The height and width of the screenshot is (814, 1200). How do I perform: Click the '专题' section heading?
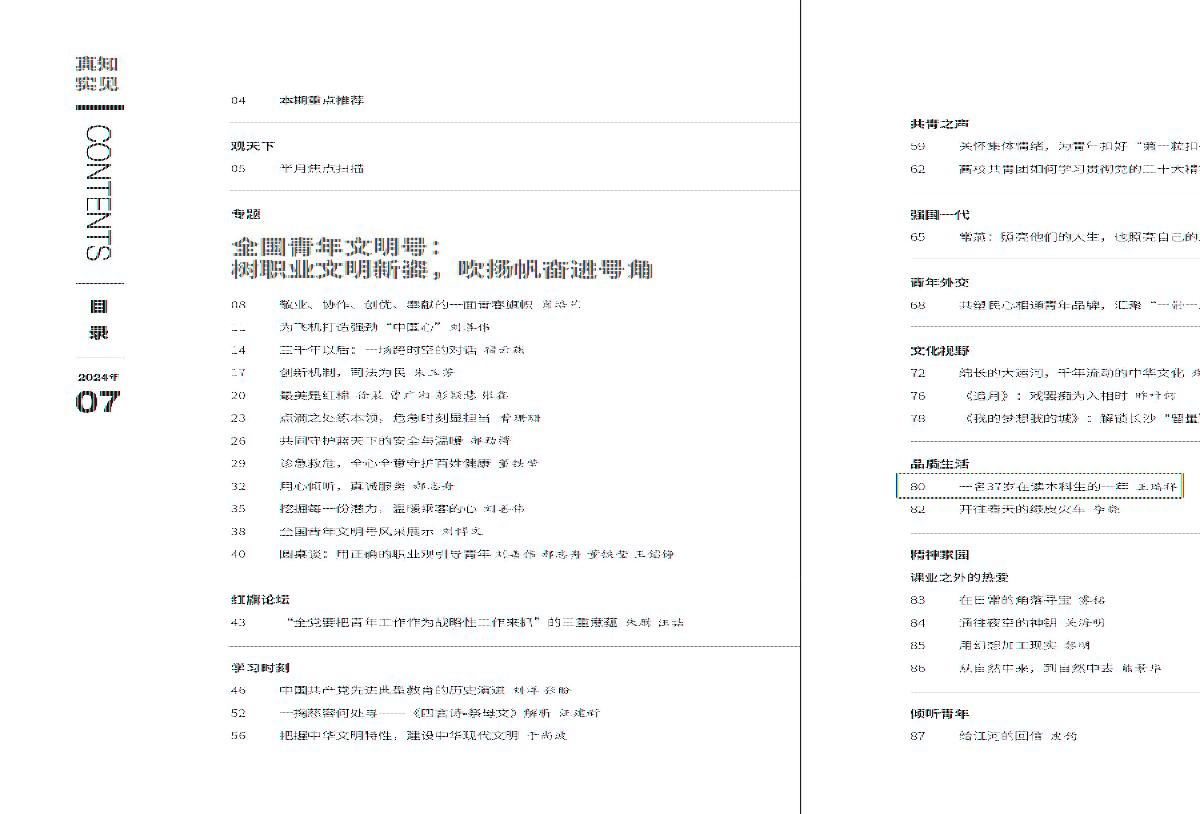click(x=246, y=214)
